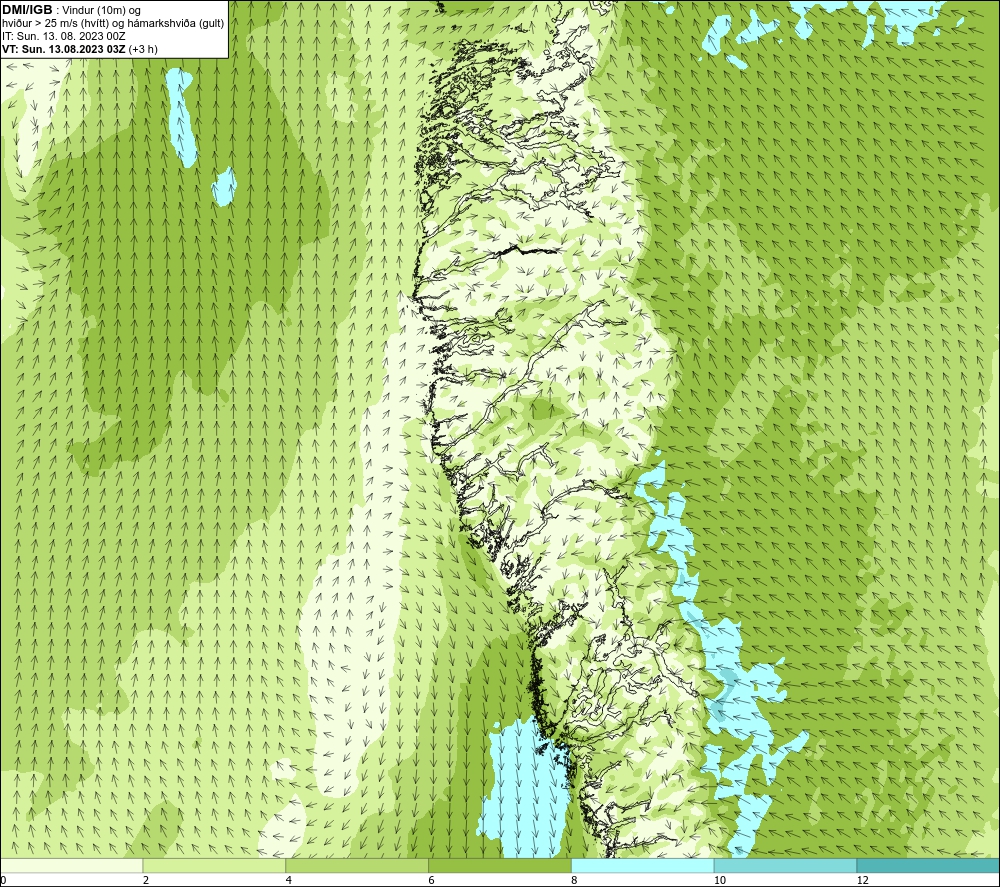The image size is (1000, 887).
Task: Click the '8' label under the scale
Action: (575, 880)
